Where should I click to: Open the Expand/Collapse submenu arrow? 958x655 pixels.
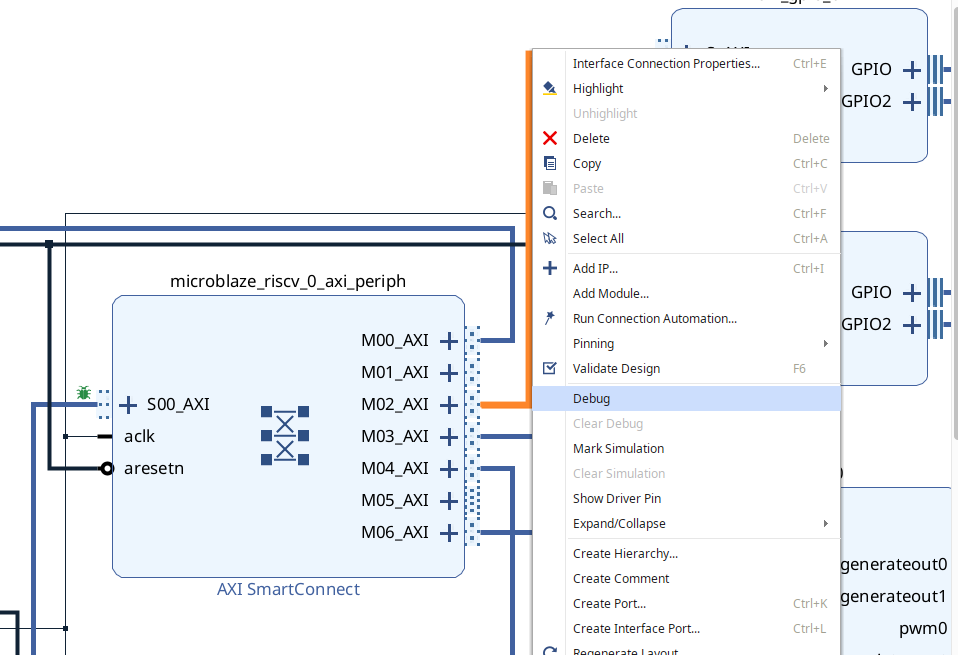pyautogui.click(x=827, y=523)
